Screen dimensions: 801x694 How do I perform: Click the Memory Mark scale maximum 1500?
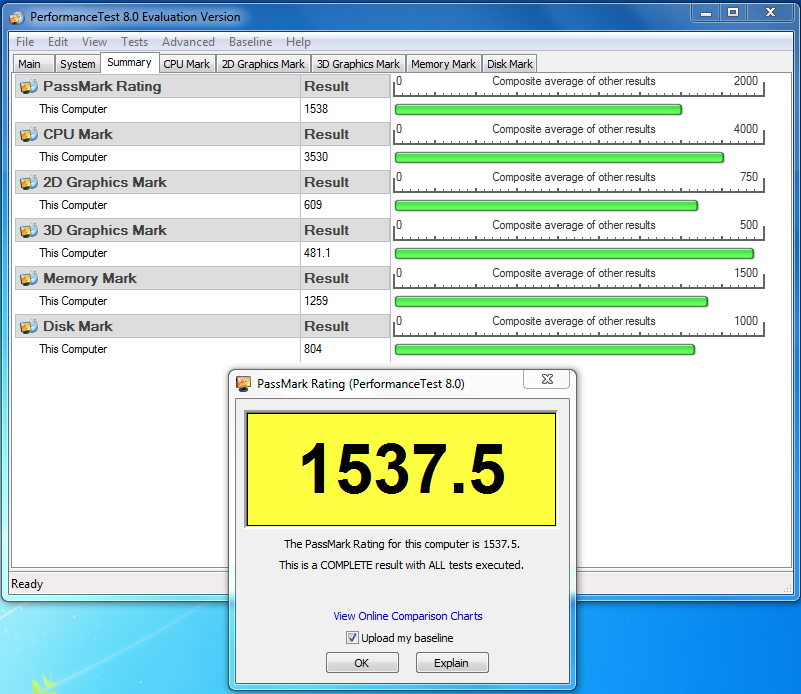coord(746,273)
